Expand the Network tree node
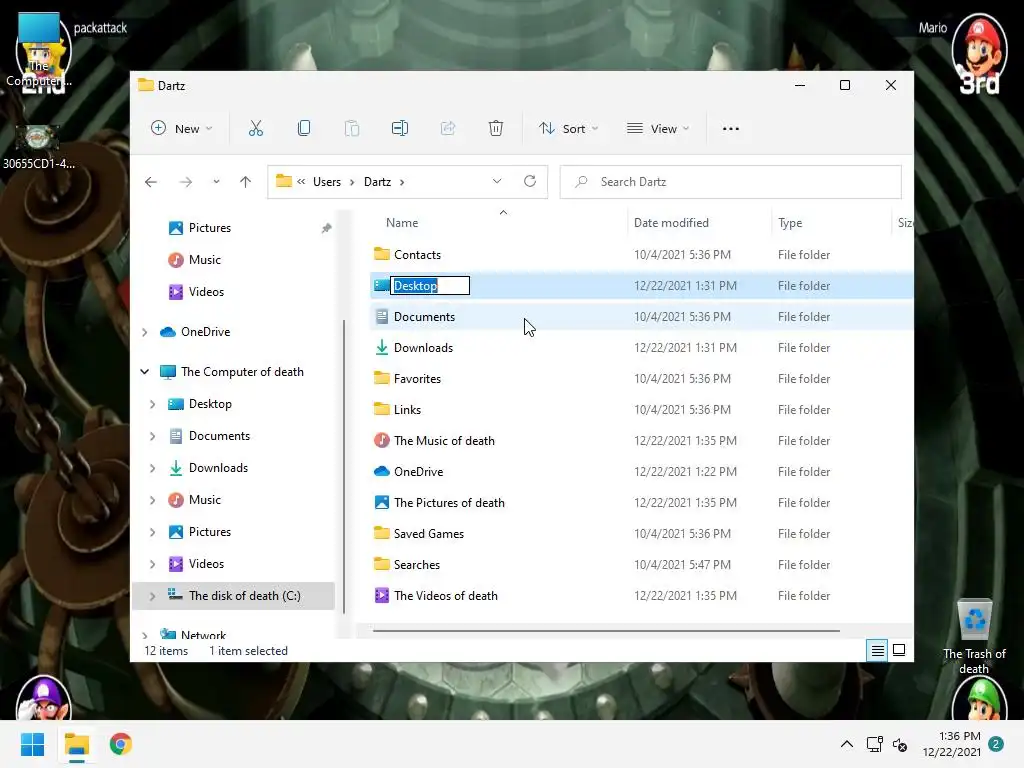 (144, 635)
